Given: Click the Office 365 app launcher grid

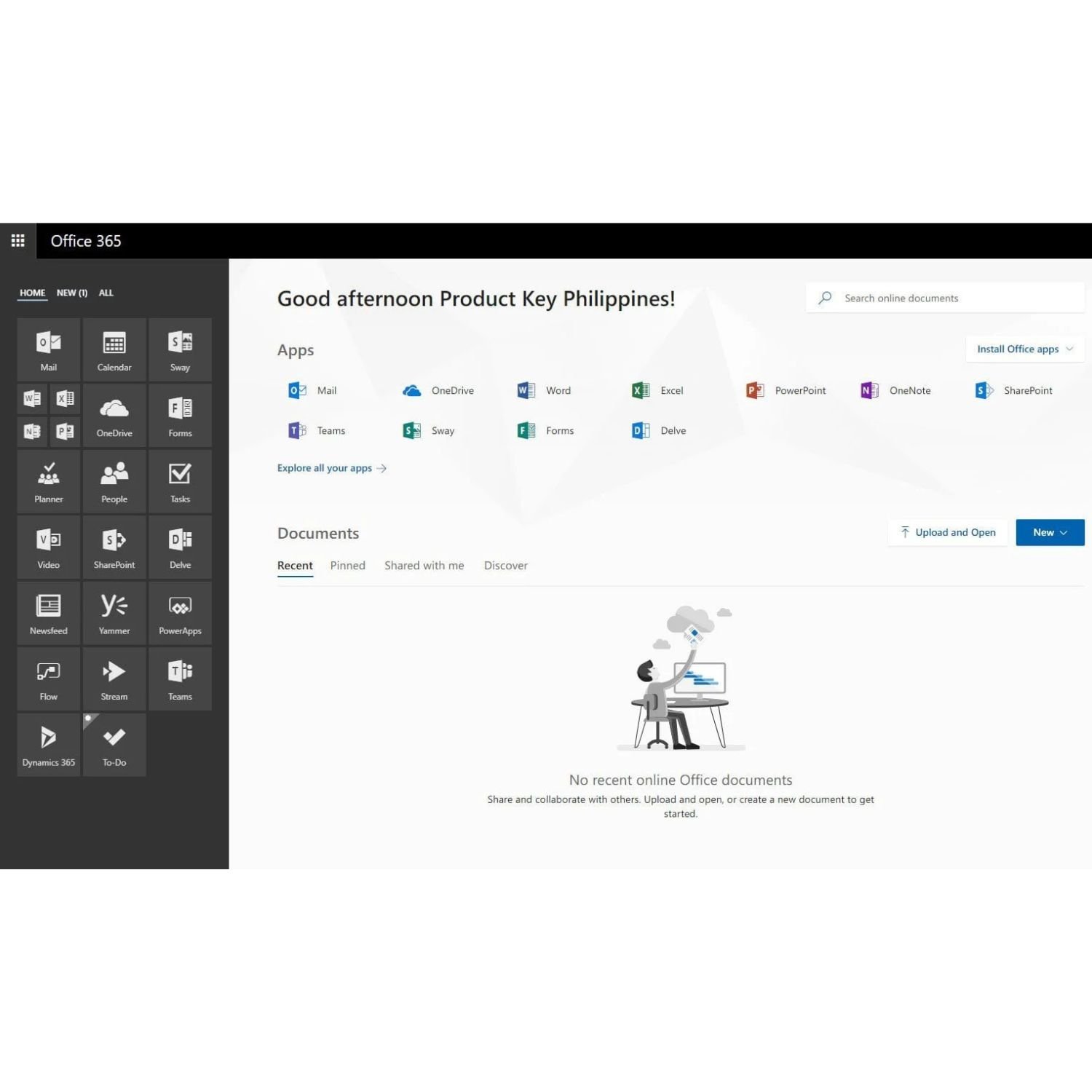Looking at the screenshot, I should click(18, 240).
